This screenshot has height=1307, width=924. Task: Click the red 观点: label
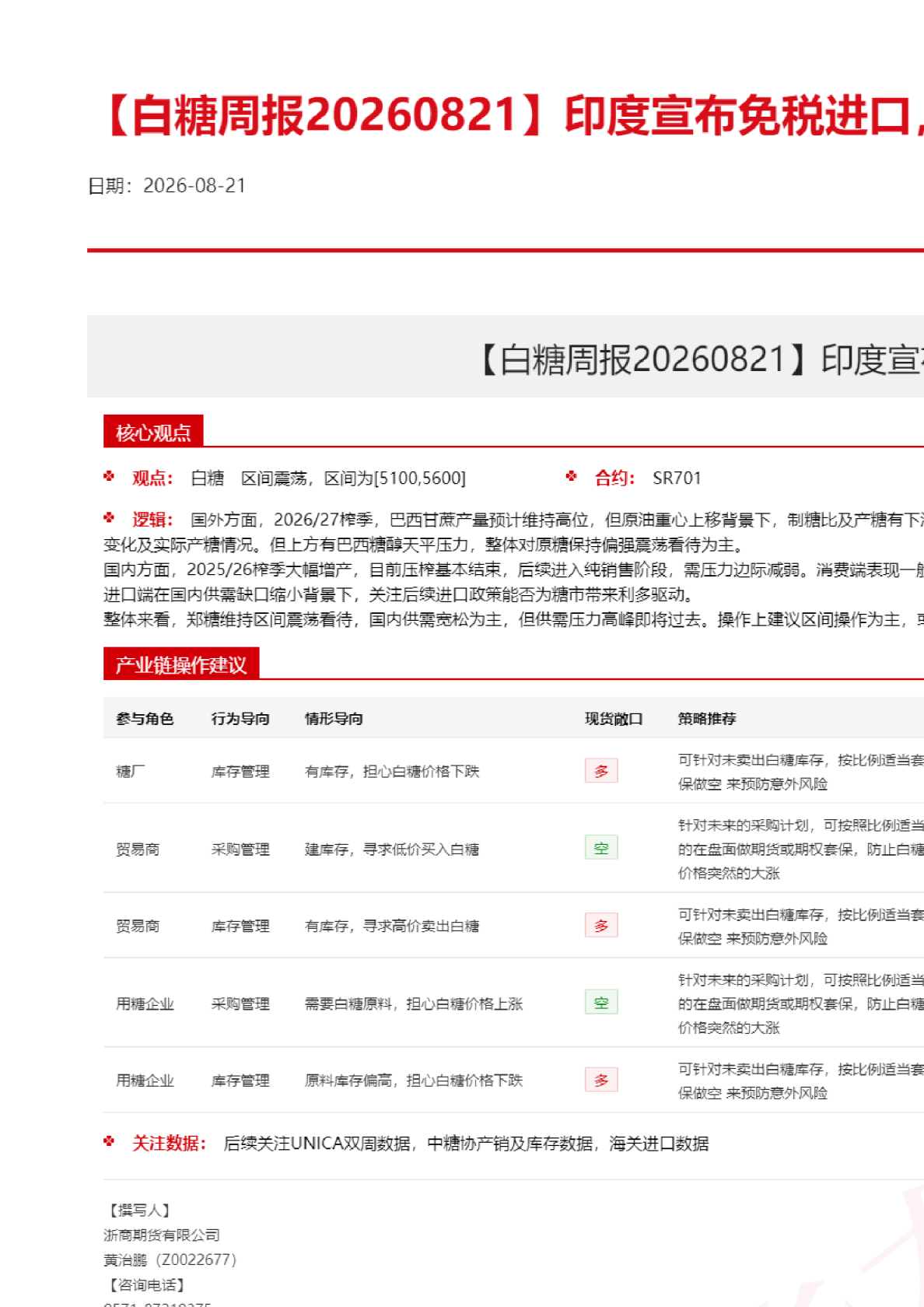(152, 478)
